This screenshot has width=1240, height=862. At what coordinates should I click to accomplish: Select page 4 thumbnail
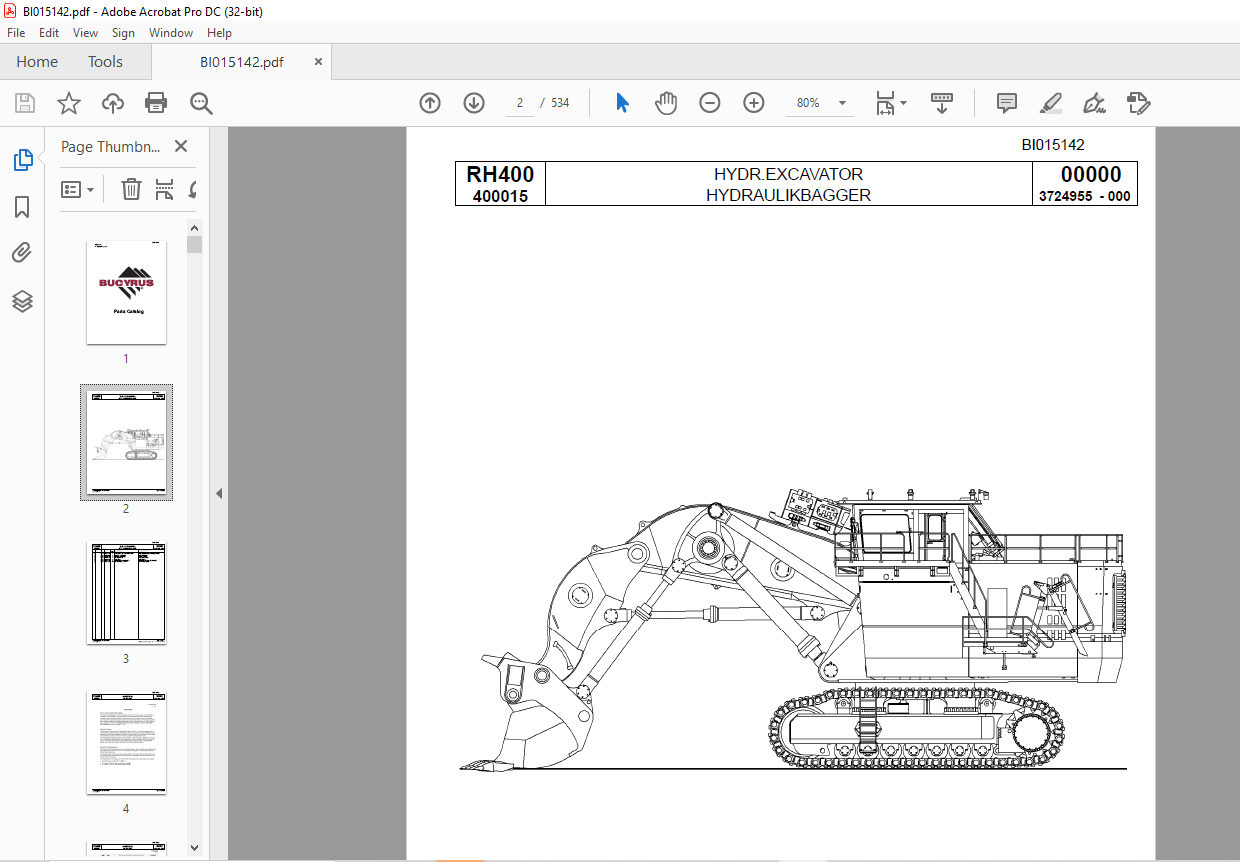tap(126, 742)
